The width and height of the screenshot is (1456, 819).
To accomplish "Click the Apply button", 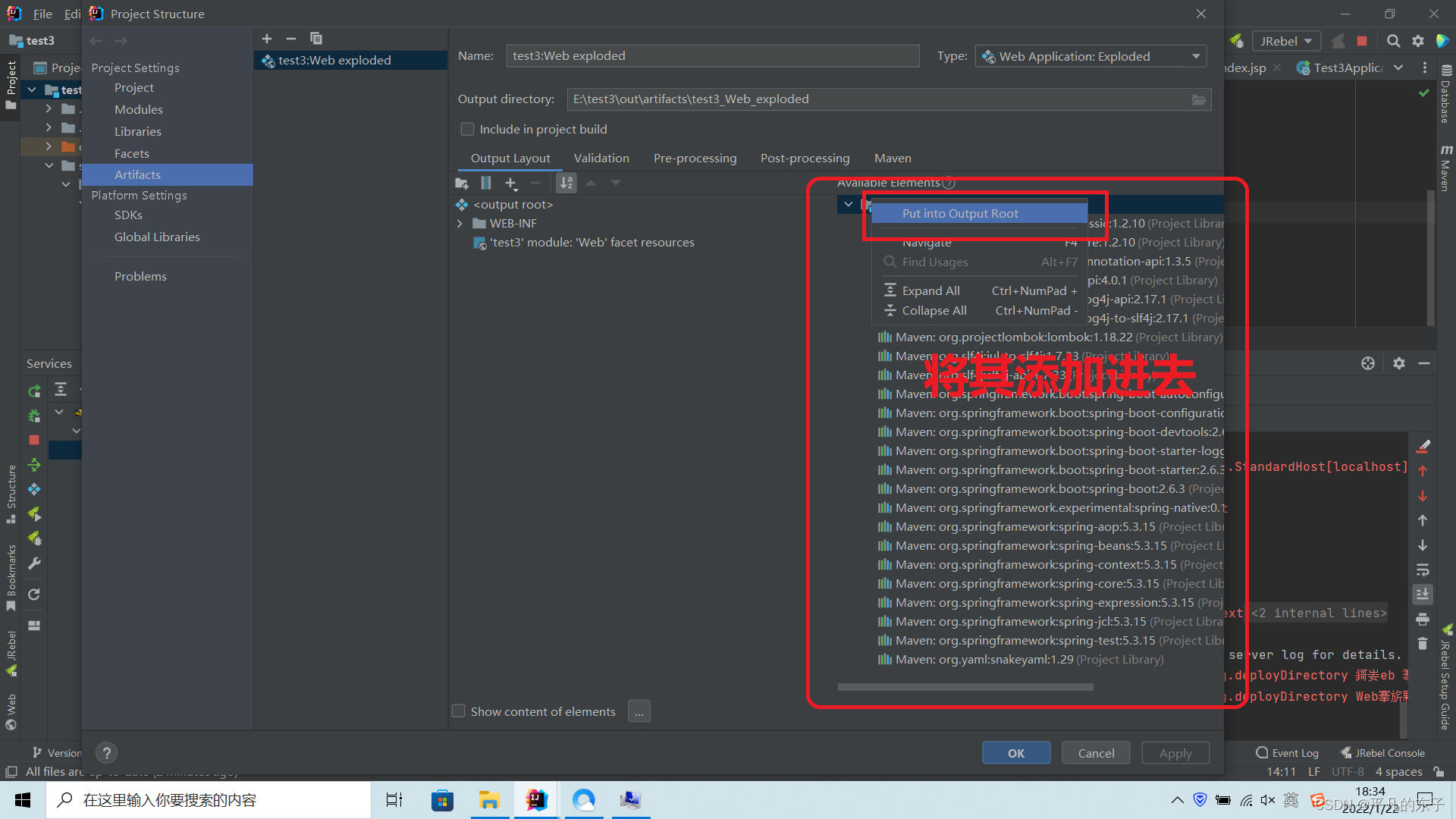I will [1175, 752].
